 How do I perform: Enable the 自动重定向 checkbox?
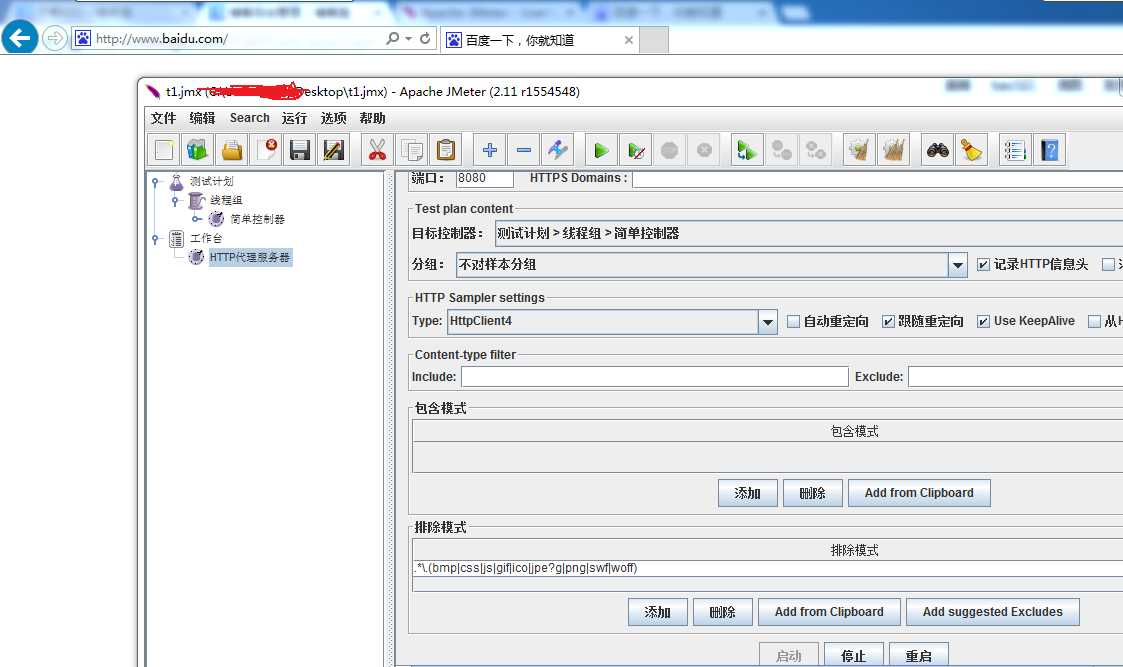[794, 322]
